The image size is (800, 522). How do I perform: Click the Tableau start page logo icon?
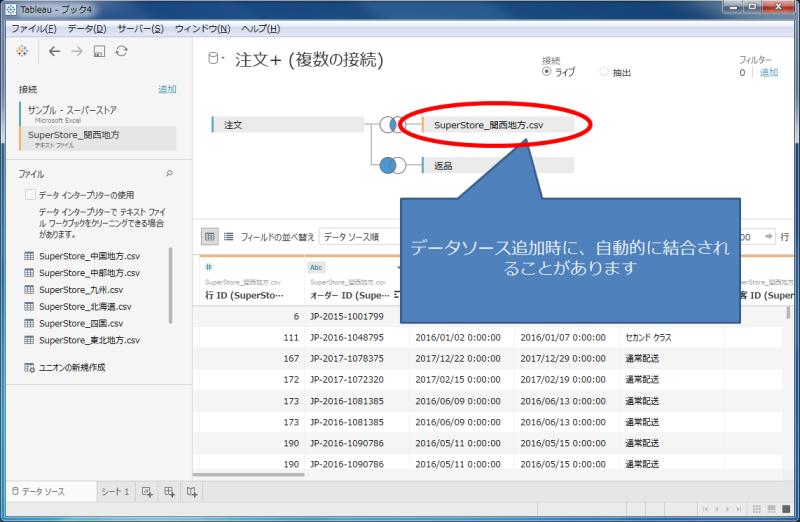point(22,51)
